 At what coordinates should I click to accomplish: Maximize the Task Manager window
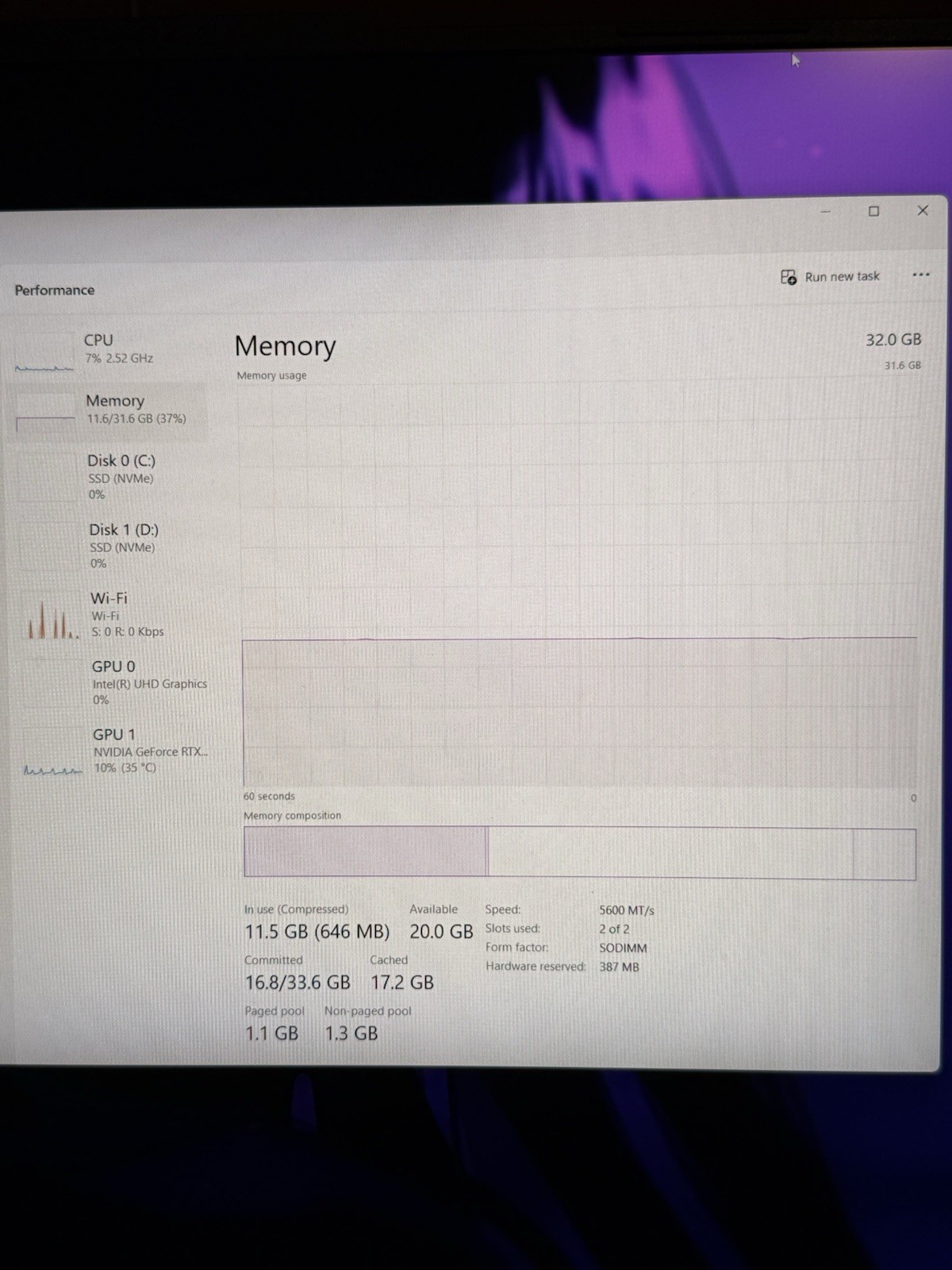[873, 211]
